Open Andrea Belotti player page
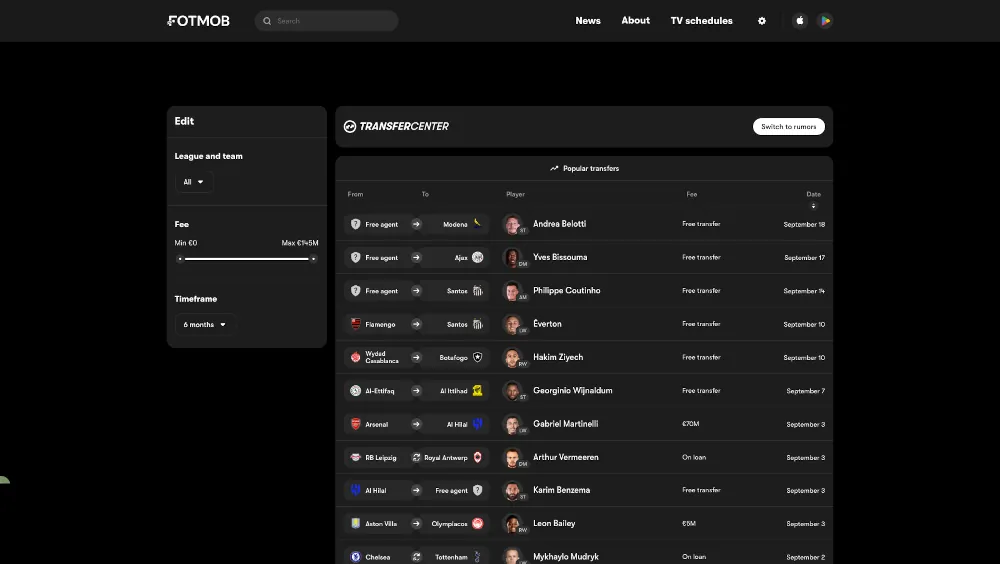The image size is (1000, 564). (x=559, y=224)
